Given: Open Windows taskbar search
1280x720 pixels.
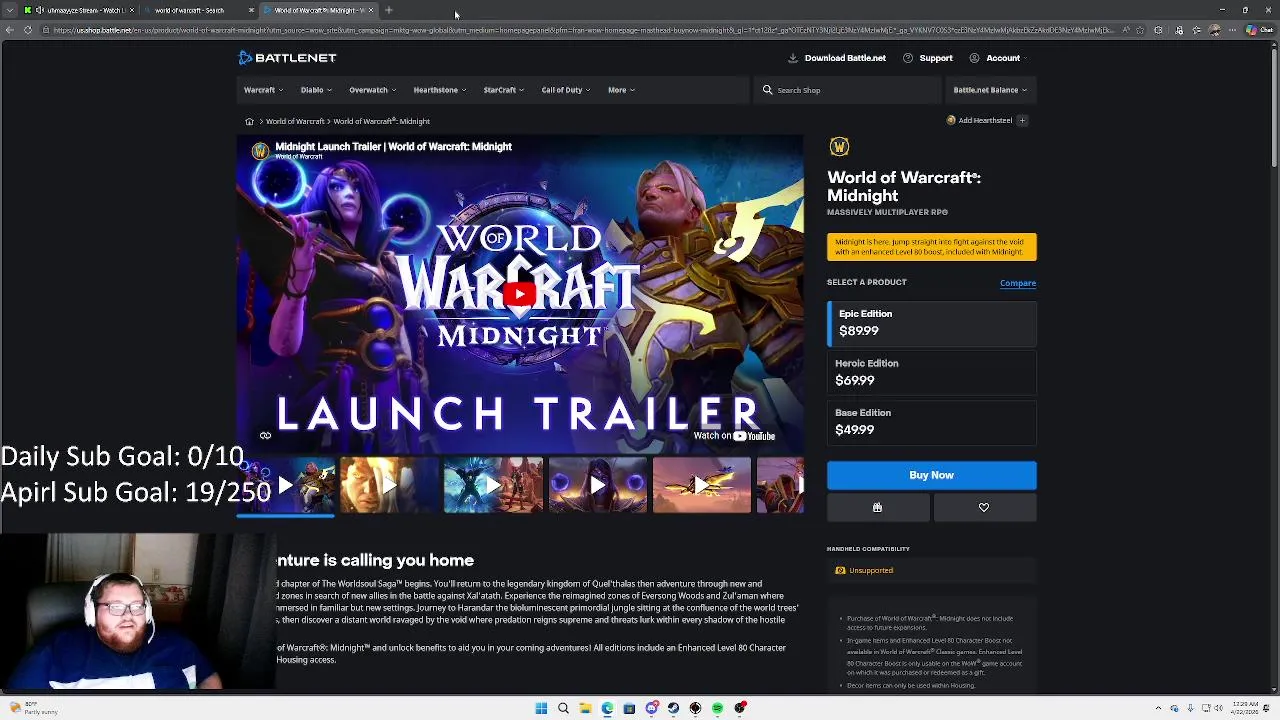Looking at the screenshot, I should pyautogui.click(x=563, y=708).
